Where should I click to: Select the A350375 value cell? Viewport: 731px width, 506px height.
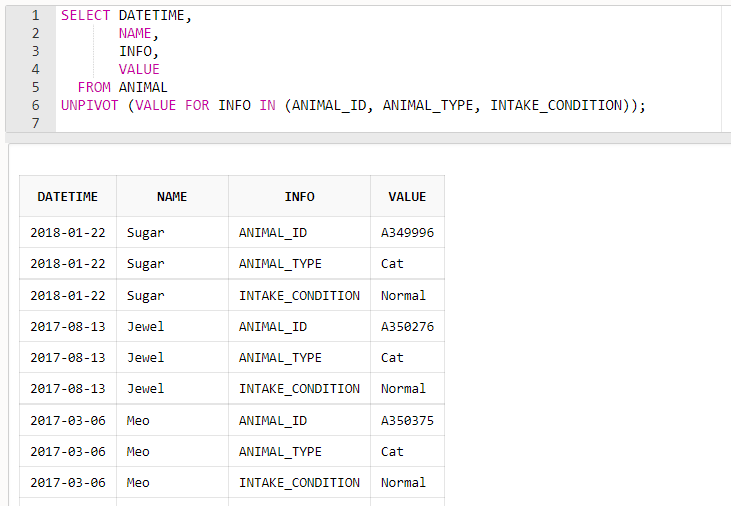[407, 420]
